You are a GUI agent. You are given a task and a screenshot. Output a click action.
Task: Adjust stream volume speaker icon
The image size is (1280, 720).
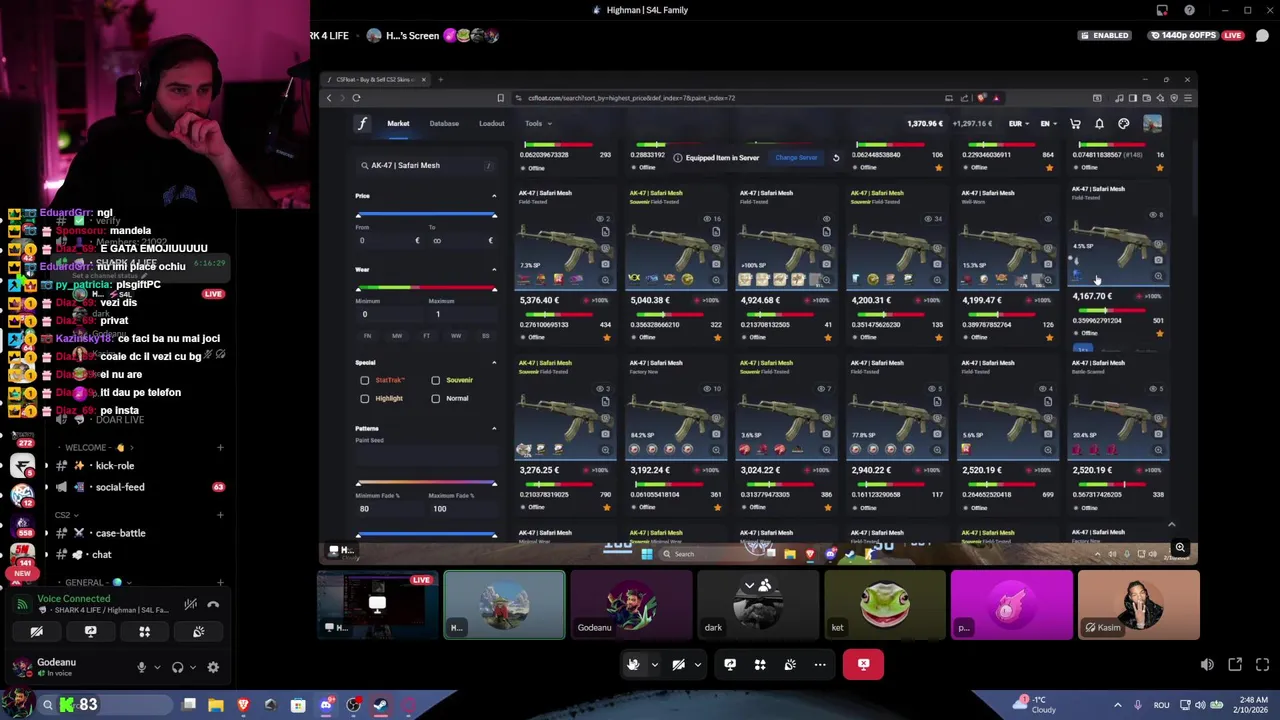click(x=1207, y=664)
